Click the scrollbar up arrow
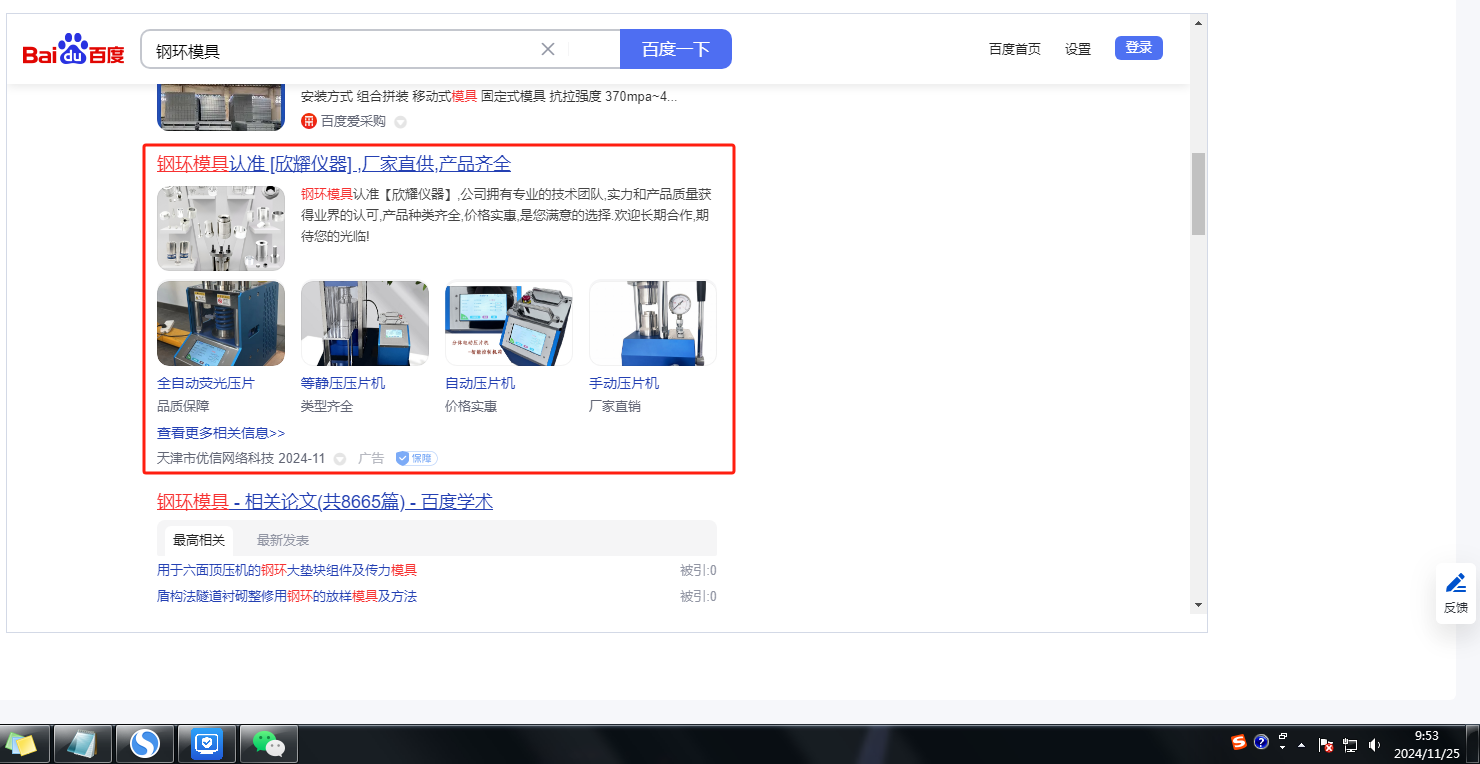This screenshot has height=764, width=1480. point(1198,21)
